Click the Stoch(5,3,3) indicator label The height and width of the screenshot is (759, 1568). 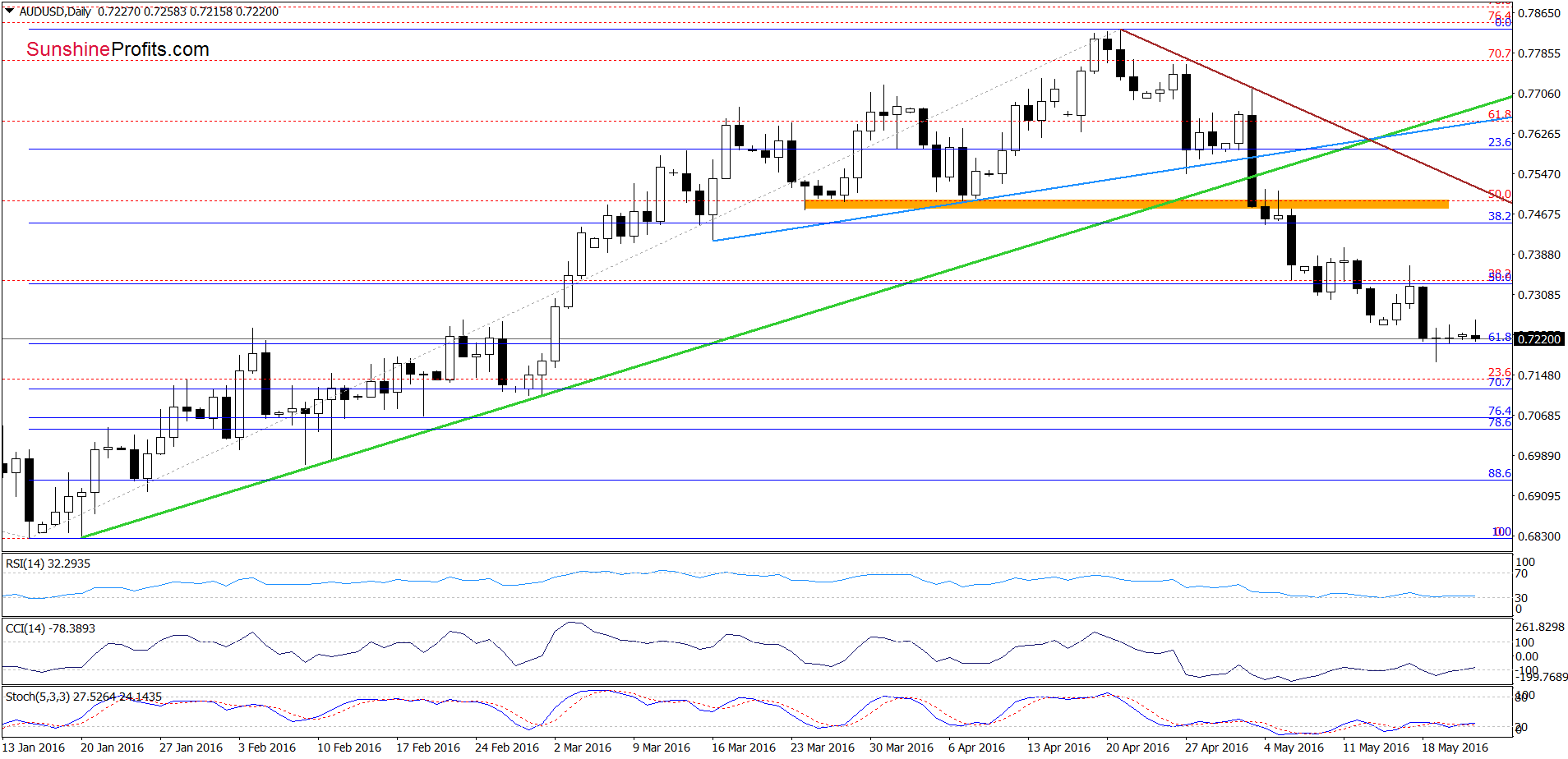(x=84, y=697)
